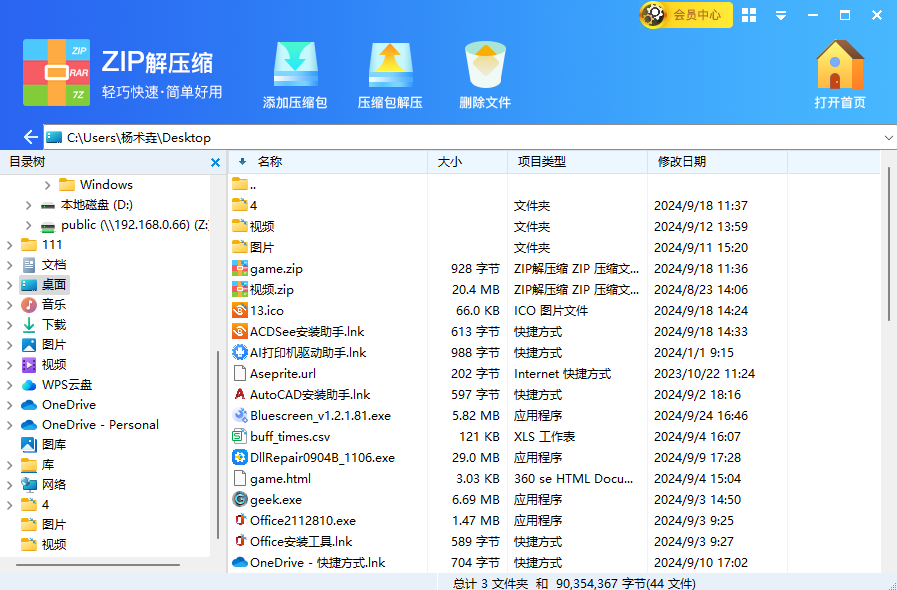
Task: Click the 删除文件 trash bin icon
Action: click(485, 66)
